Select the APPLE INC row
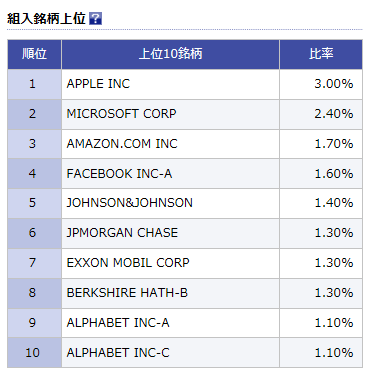The image size is (373, 380). 185,84
